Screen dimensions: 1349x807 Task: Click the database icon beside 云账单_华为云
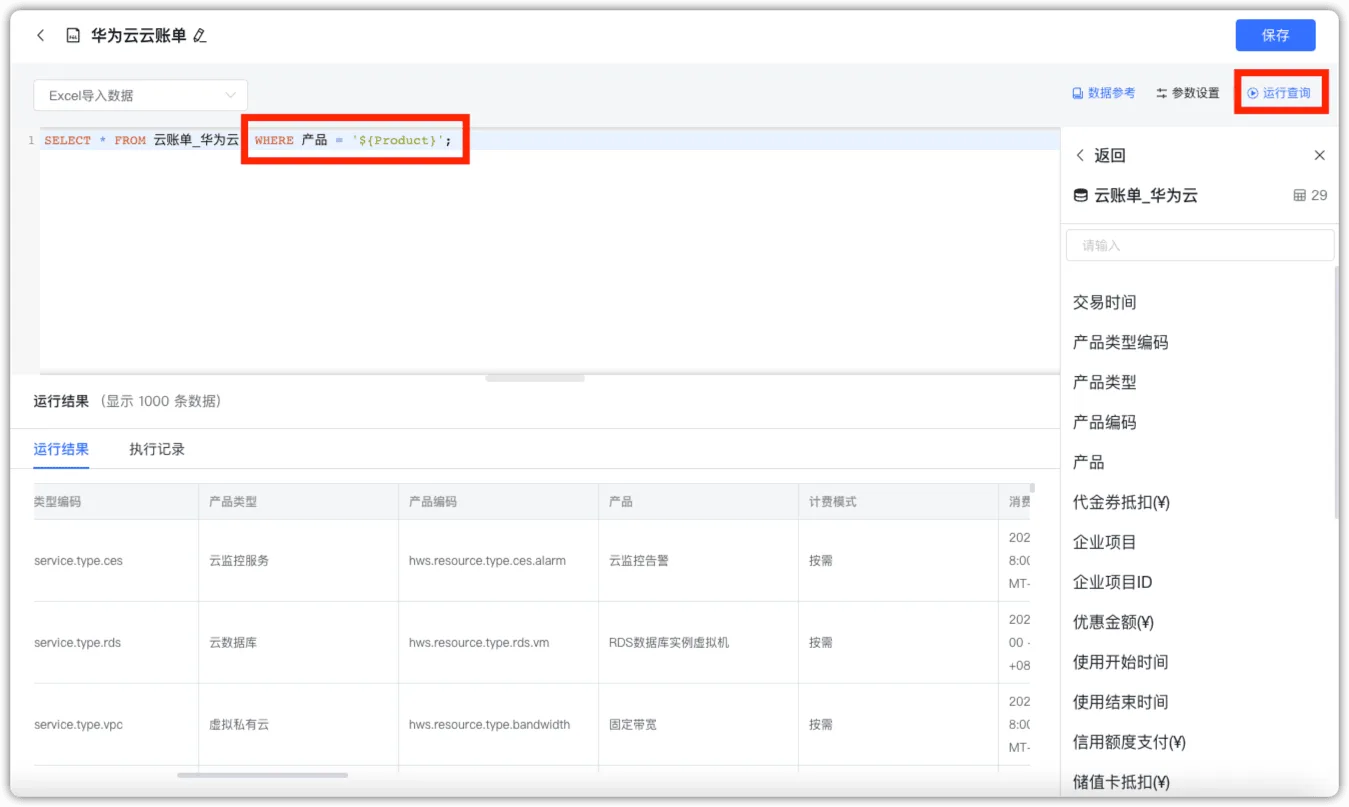[x=1080, y=195]
